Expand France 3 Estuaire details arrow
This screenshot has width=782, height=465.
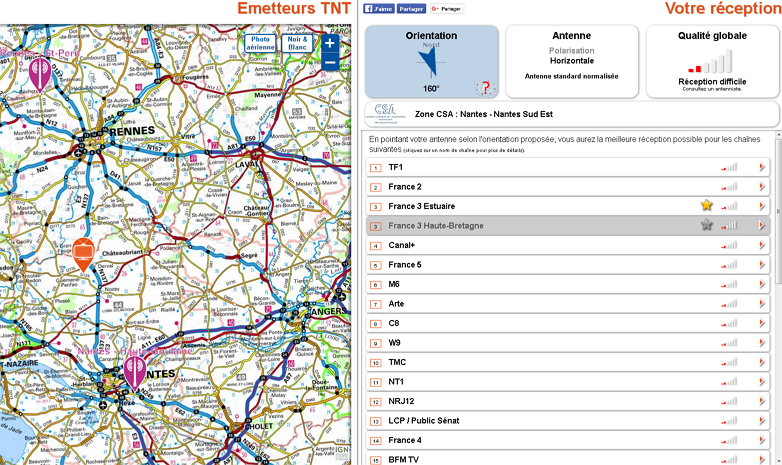point(762,206)
